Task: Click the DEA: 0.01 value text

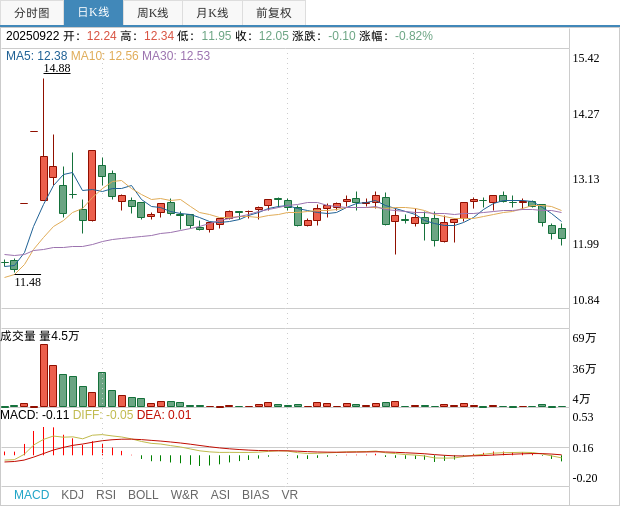Action: click(x=164, y=415)
